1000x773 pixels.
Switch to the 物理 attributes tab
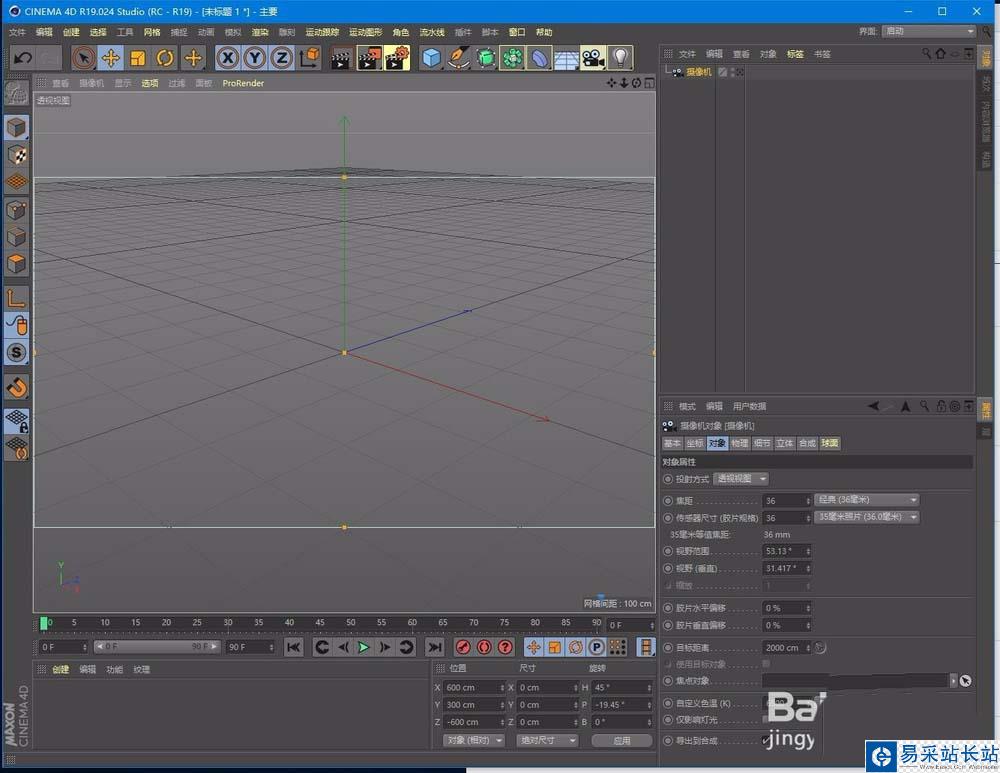pyautogui.click(x=739, y=443)
